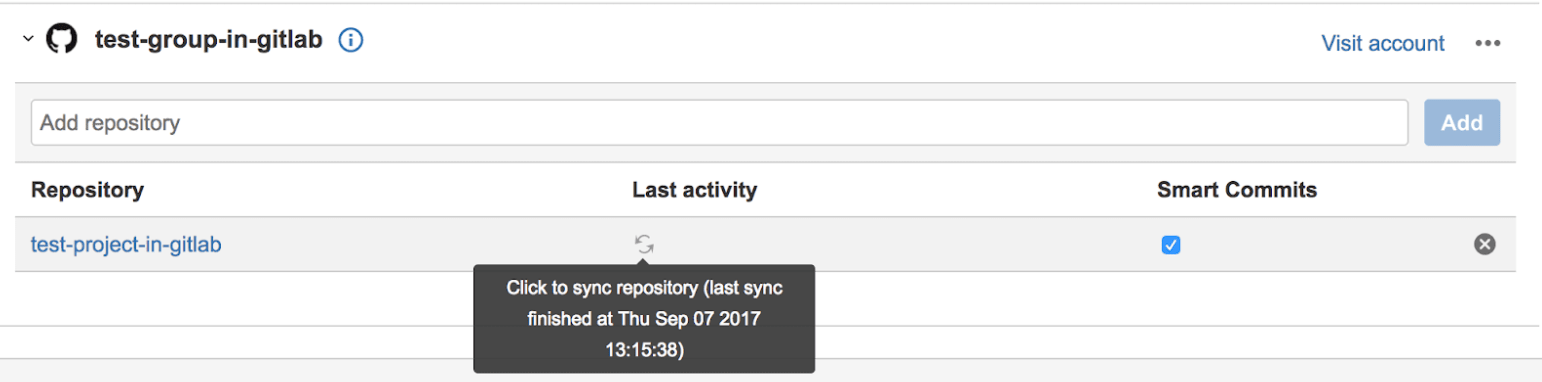Click the Last activity column header
The image size is (1542, 382).
pyautogui.click(x=694, y=190)
